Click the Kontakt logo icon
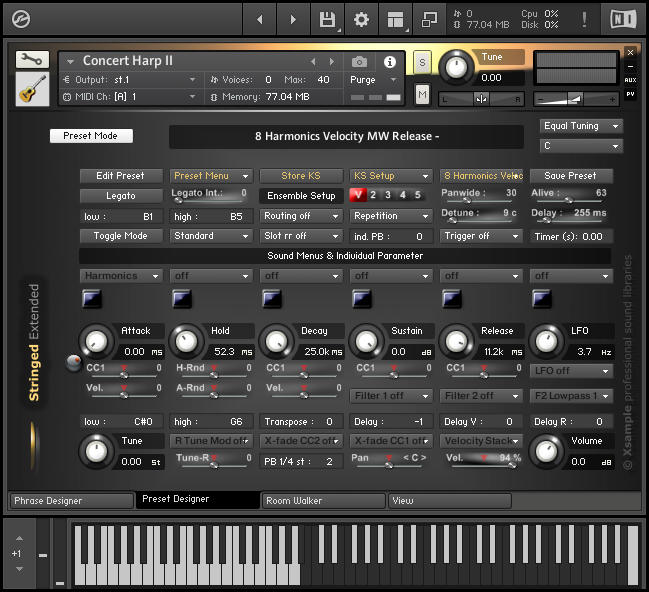Viewport: 649px width, 592px height. pyautogui.click(x=21, y=19)
